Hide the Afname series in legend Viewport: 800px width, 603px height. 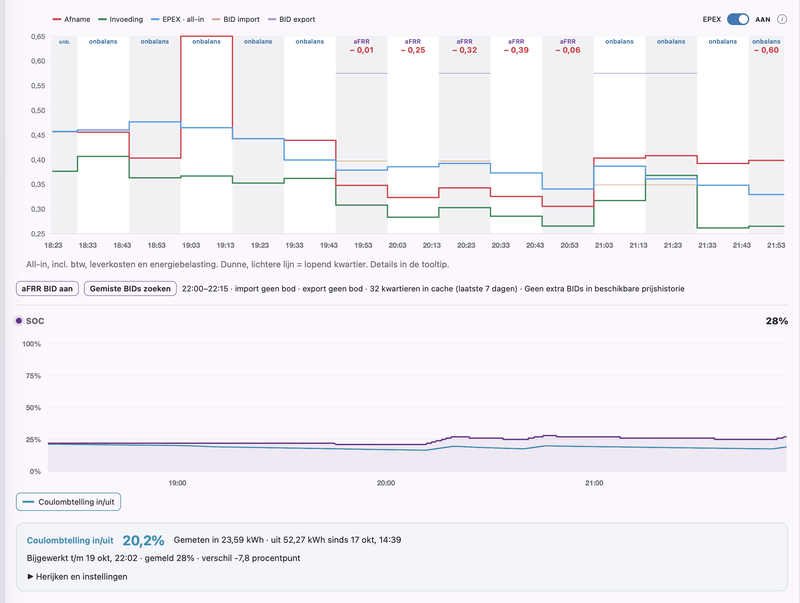tap(71, 19)
